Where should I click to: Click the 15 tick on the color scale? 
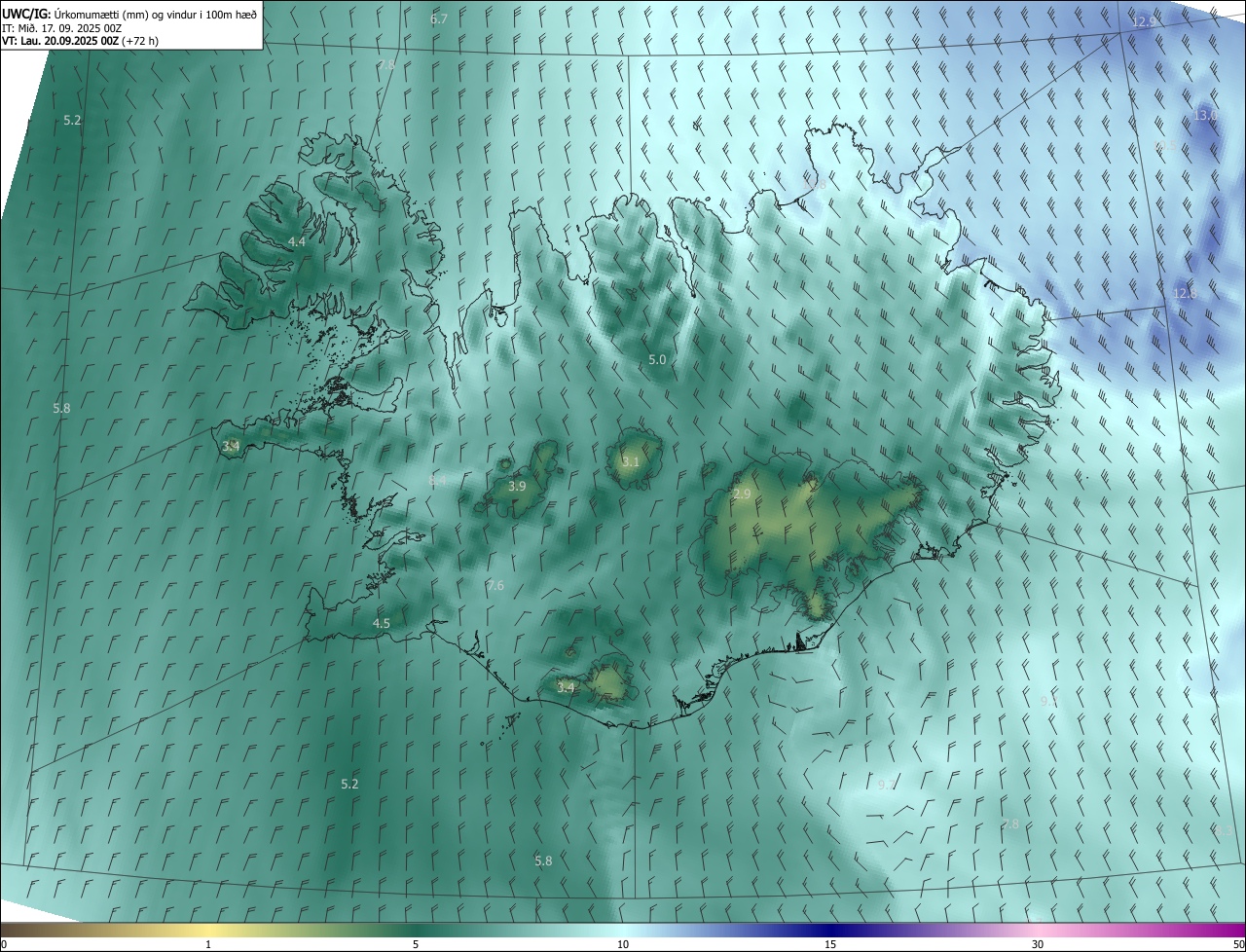click(830, 944)
